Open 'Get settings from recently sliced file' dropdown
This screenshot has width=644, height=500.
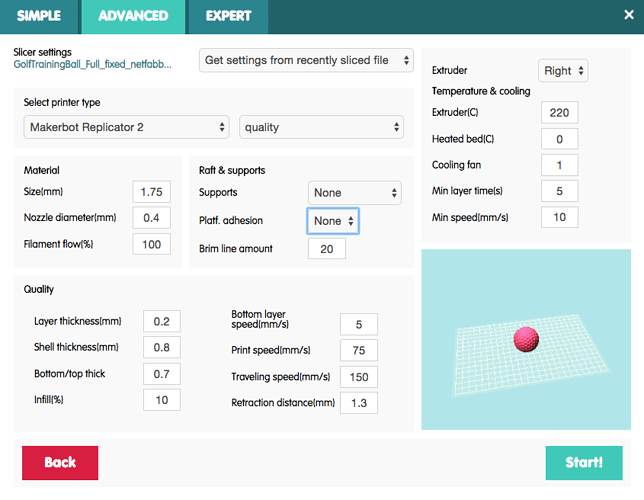coord(306,60)
